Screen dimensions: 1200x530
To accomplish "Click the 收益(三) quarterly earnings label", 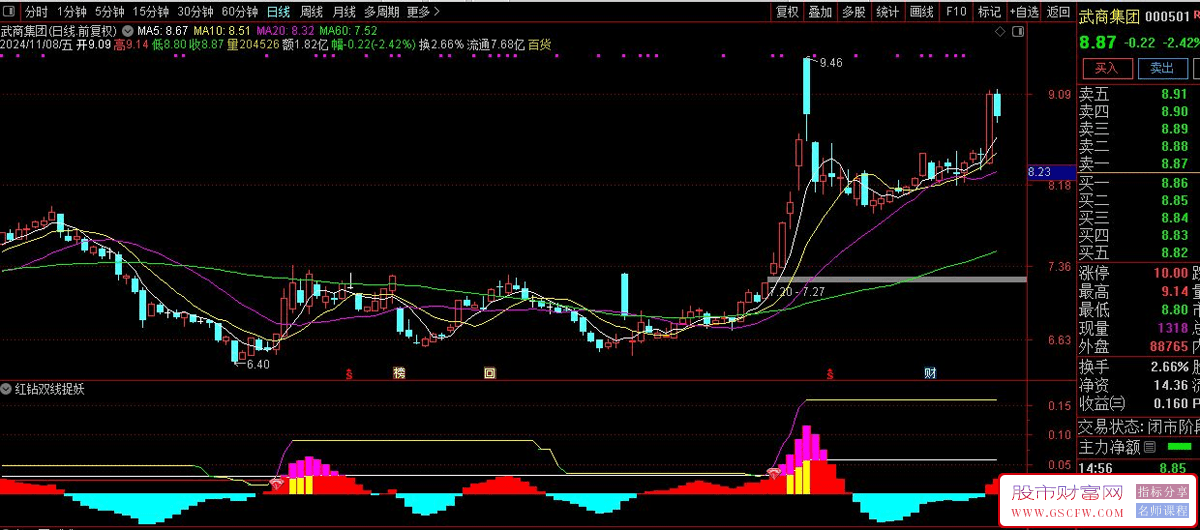I will click(1102, 403).
